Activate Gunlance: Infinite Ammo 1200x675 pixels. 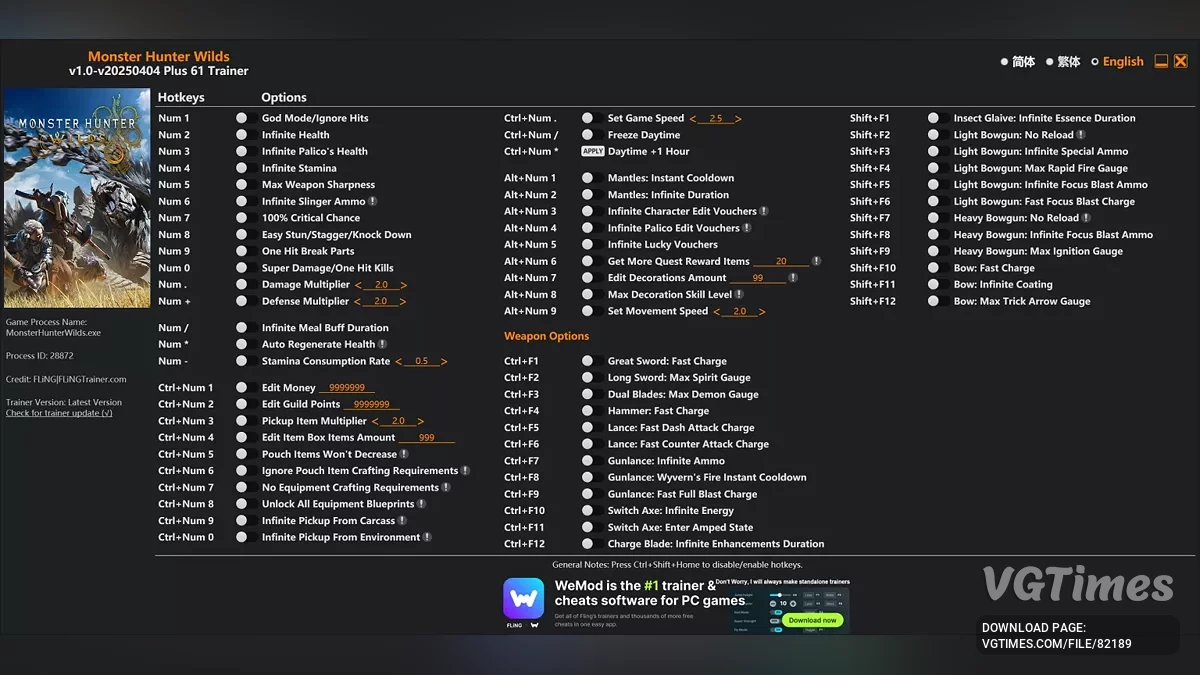[x=588, y=460]
